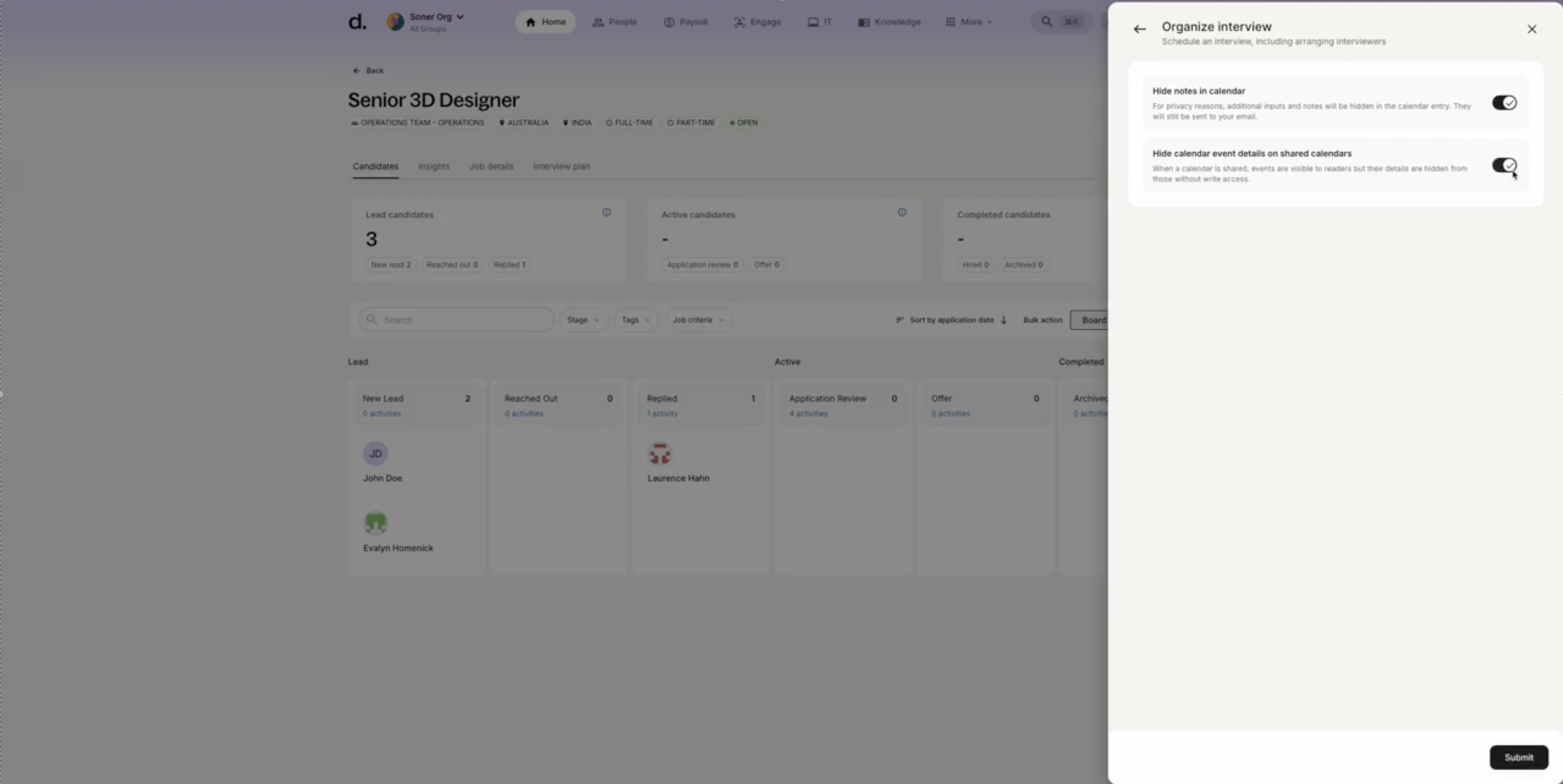The height and width of the screenshot is (784, 1563).
Task: Open the Soner Org organization dropdown
Action: [436, 22]
